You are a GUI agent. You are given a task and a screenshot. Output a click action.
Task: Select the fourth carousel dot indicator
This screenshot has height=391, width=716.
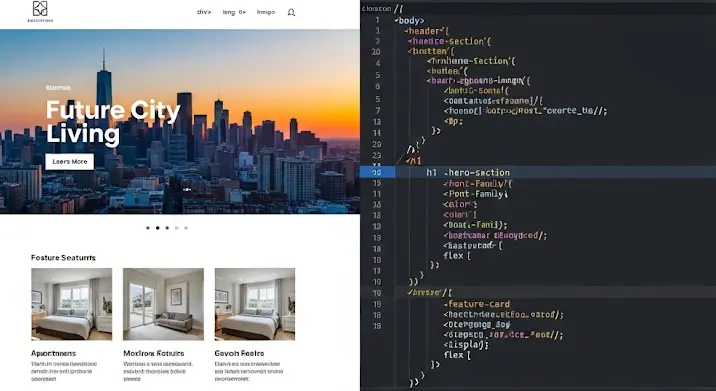tap(177, 227)
